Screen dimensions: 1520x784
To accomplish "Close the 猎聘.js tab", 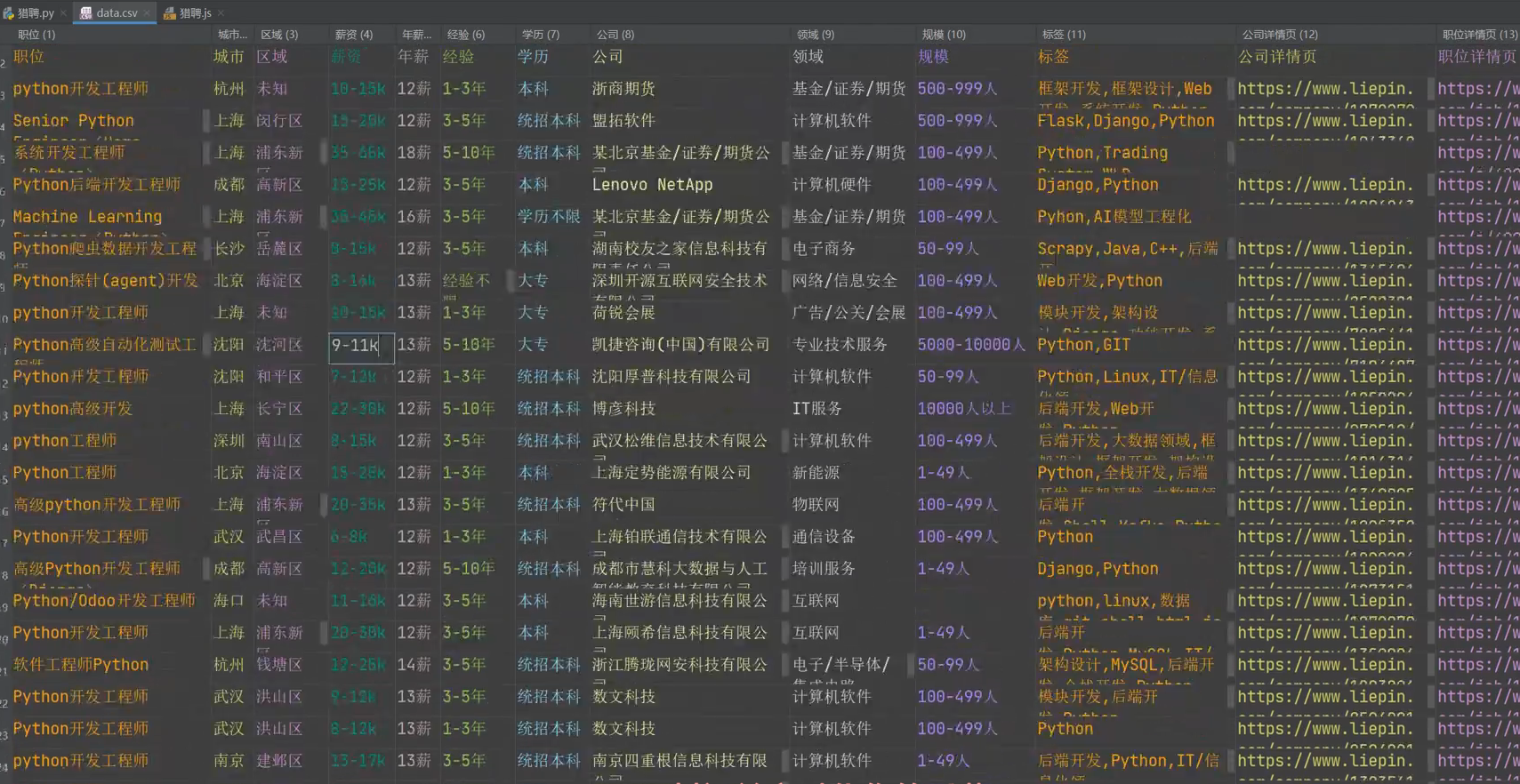I will pyautogui.click(x=221, y=12).
